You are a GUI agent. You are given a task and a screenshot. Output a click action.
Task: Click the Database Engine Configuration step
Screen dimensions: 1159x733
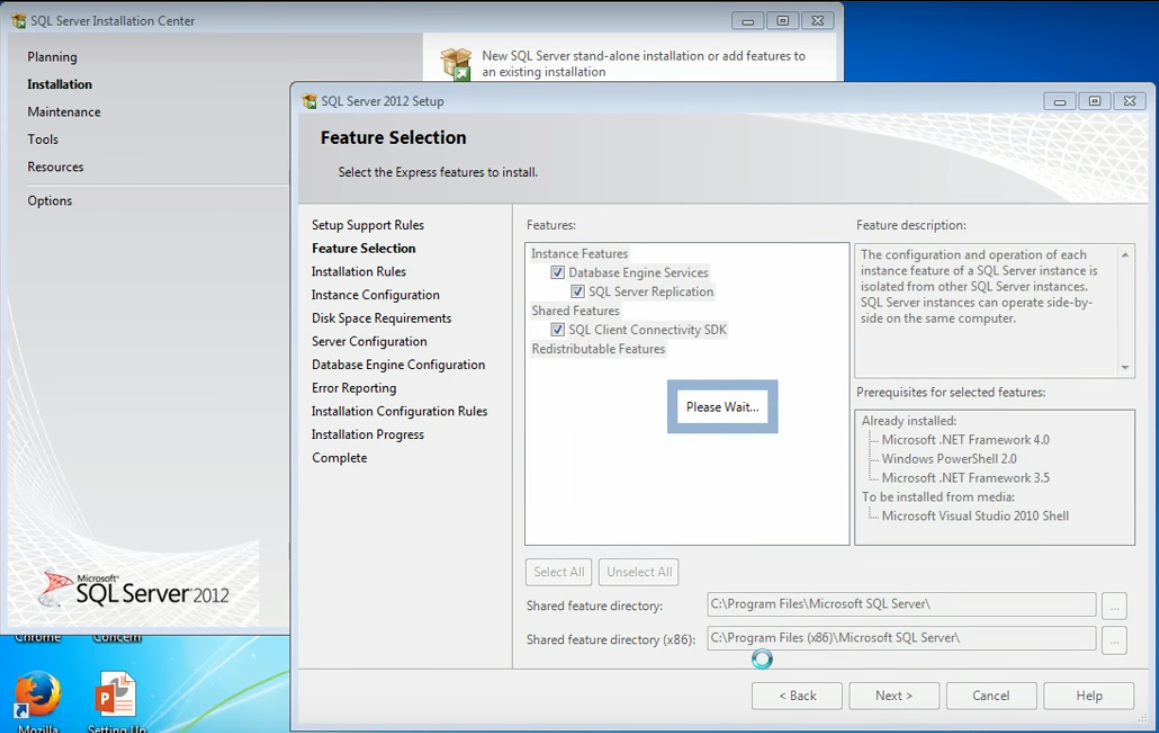[x=398, y=364]
